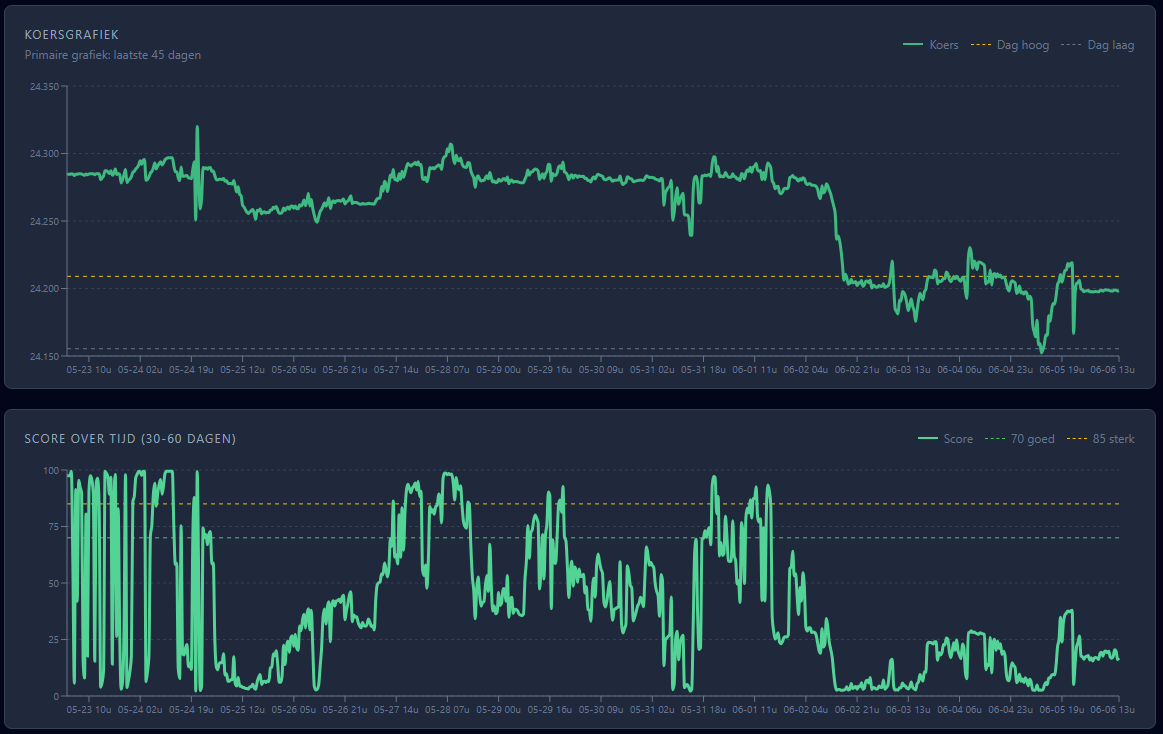1163x734 pixels.
Task: Select the '06-05 19u' tick in the price chart
Action: tap(1061, 369)
